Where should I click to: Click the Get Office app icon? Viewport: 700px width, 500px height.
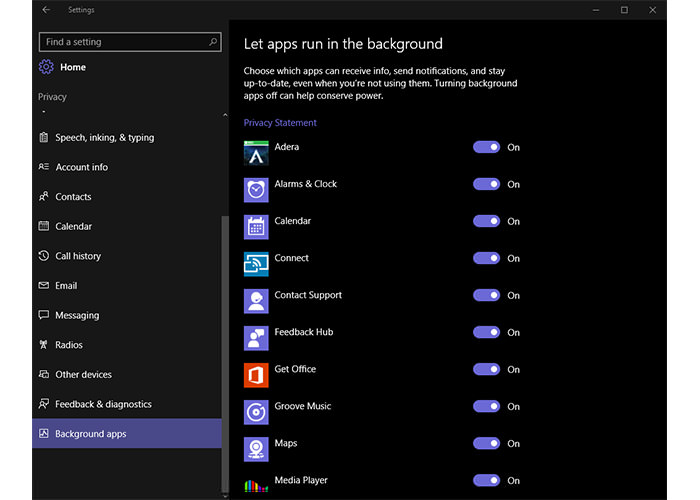tap(256, 375)
